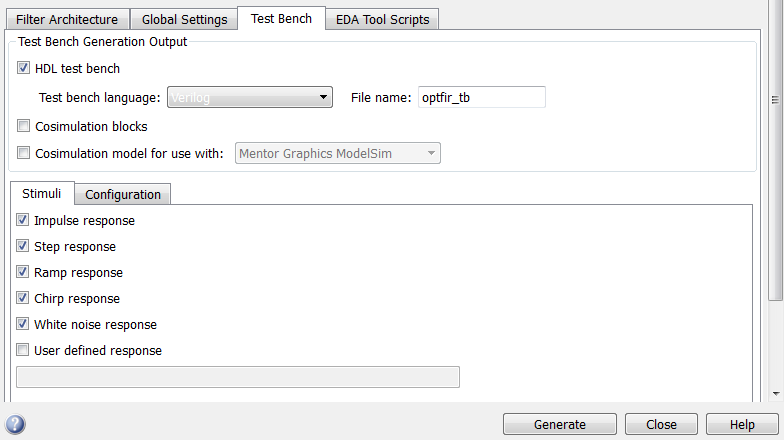Select the Configuration sub-tab

coord(123,194)
